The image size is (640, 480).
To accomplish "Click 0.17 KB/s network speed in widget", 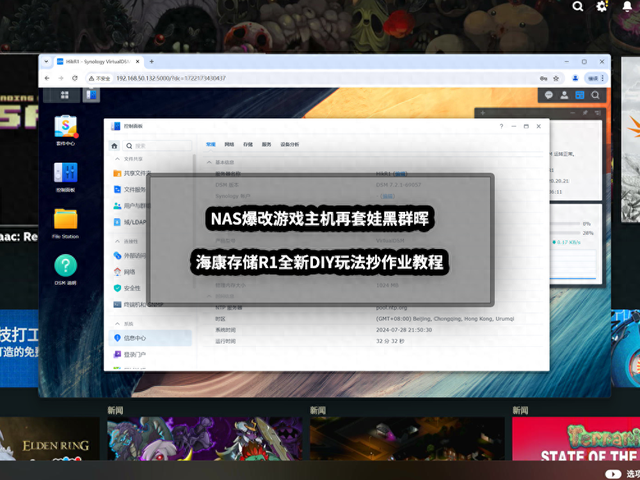I will click(569, 242).
